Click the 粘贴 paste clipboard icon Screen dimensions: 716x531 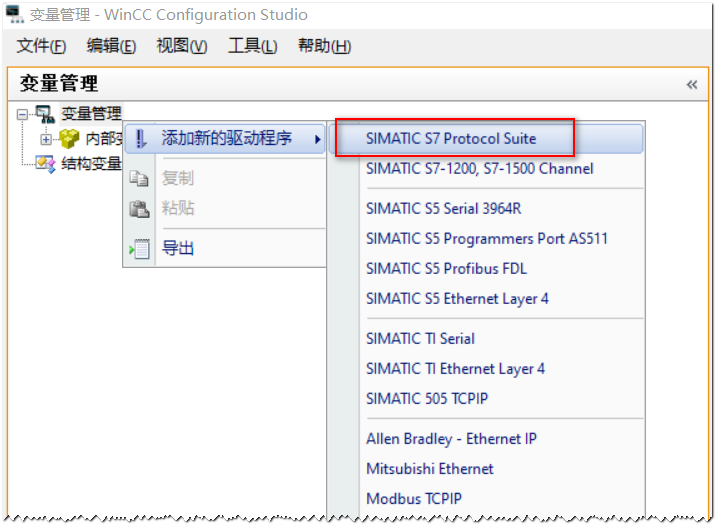(x=139, y=209)
